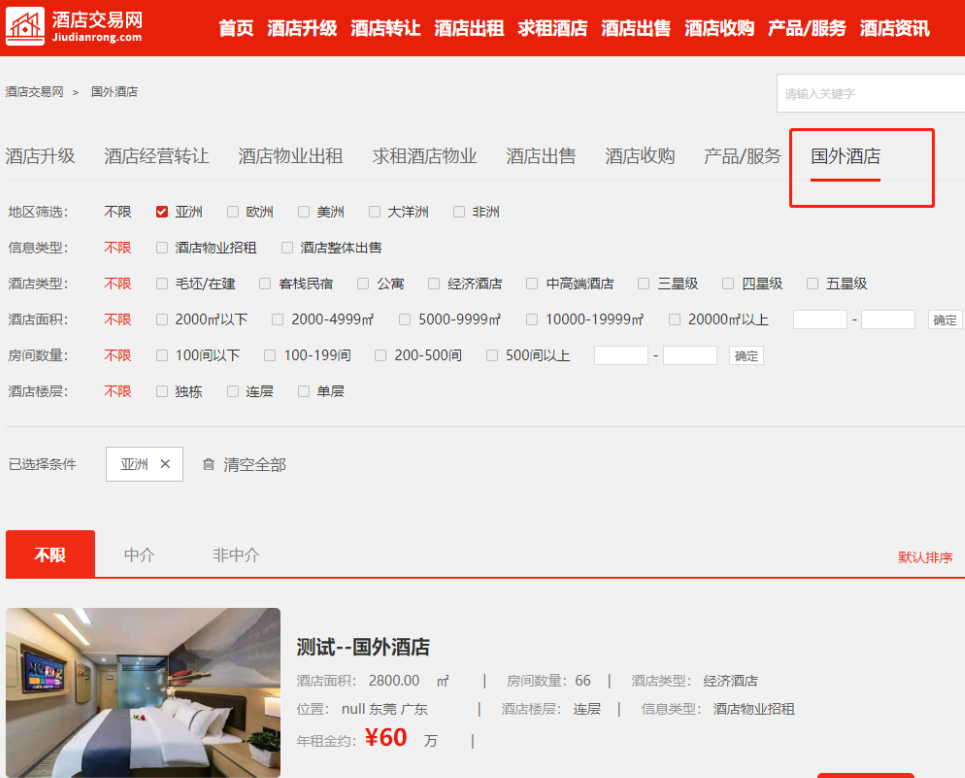
Task: Select 不限 red listing tab
Action: [x=50, y=554]
